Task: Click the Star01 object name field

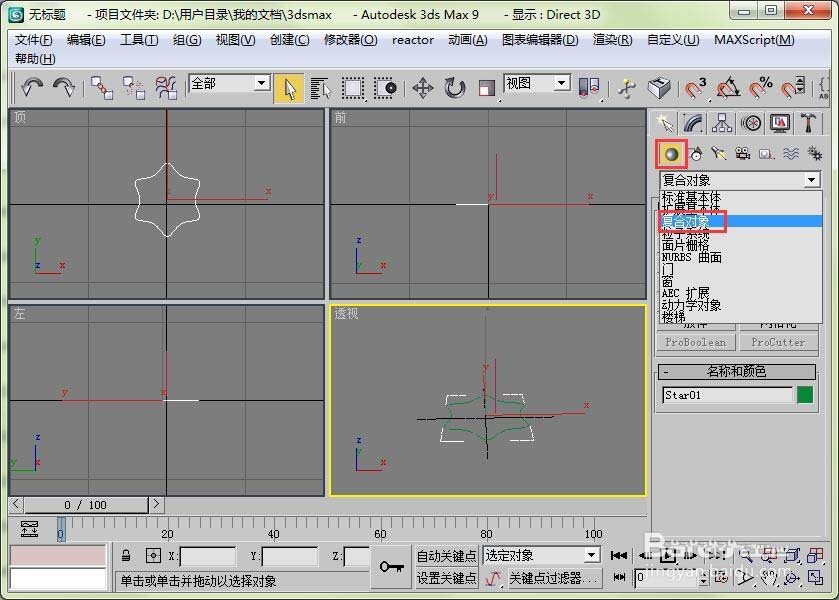Action: pos(727,395)
